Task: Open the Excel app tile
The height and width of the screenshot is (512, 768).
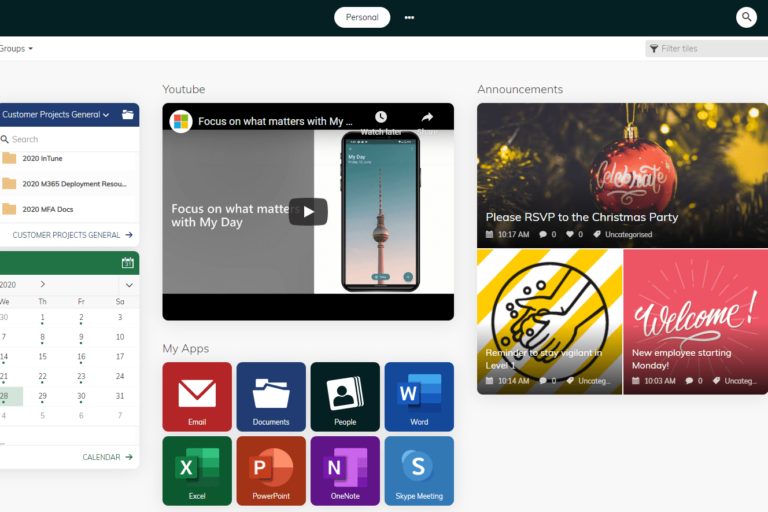Action: tap(197, 470)
